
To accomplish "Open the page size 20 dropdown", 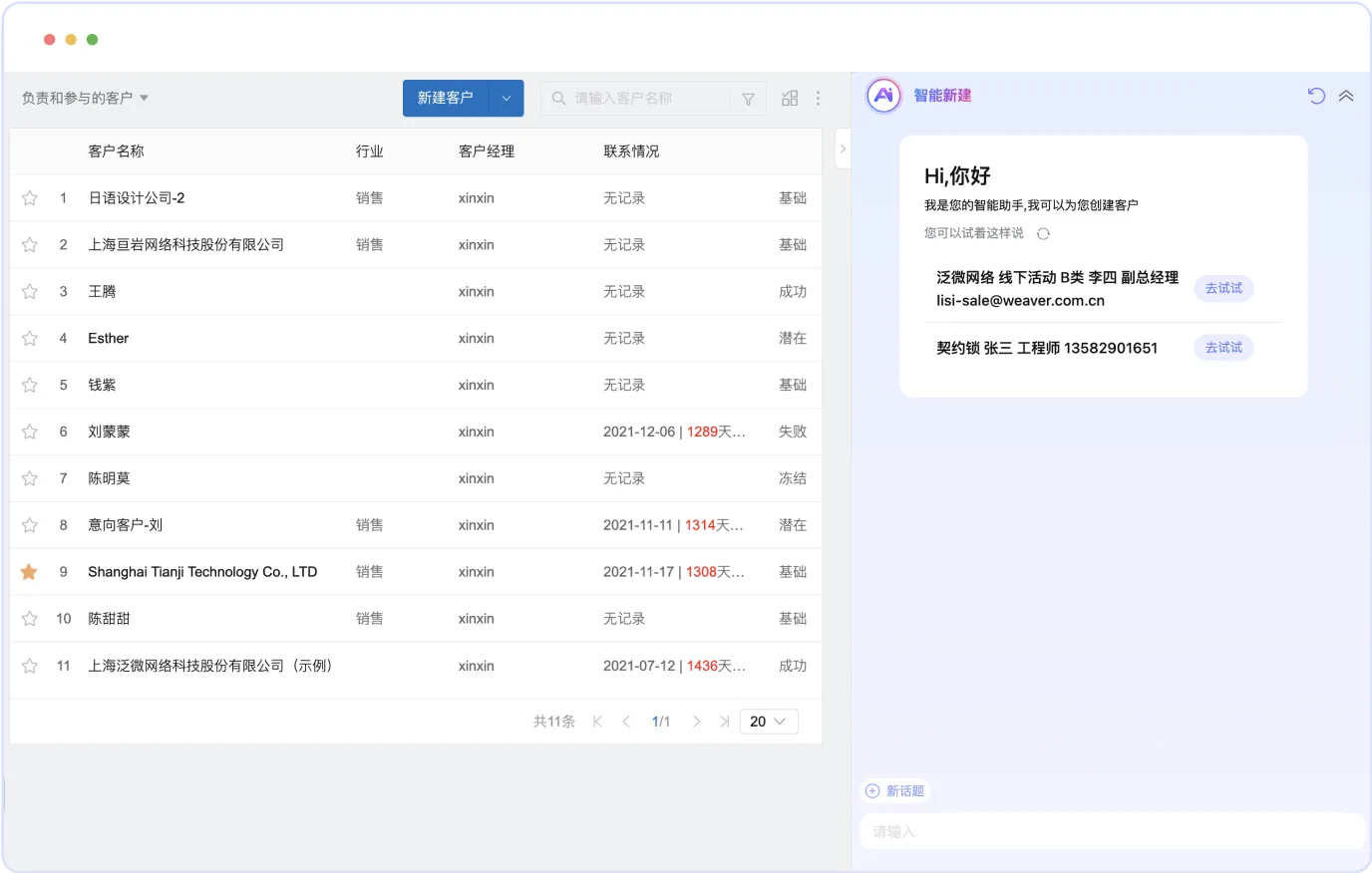I will tap(769, 722).
